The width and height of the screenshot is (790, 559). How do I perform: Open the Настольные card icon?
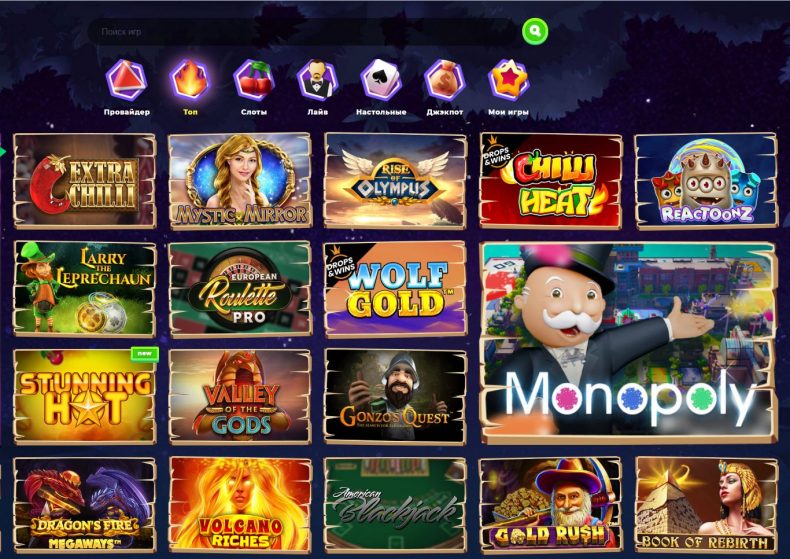point(381,80)
